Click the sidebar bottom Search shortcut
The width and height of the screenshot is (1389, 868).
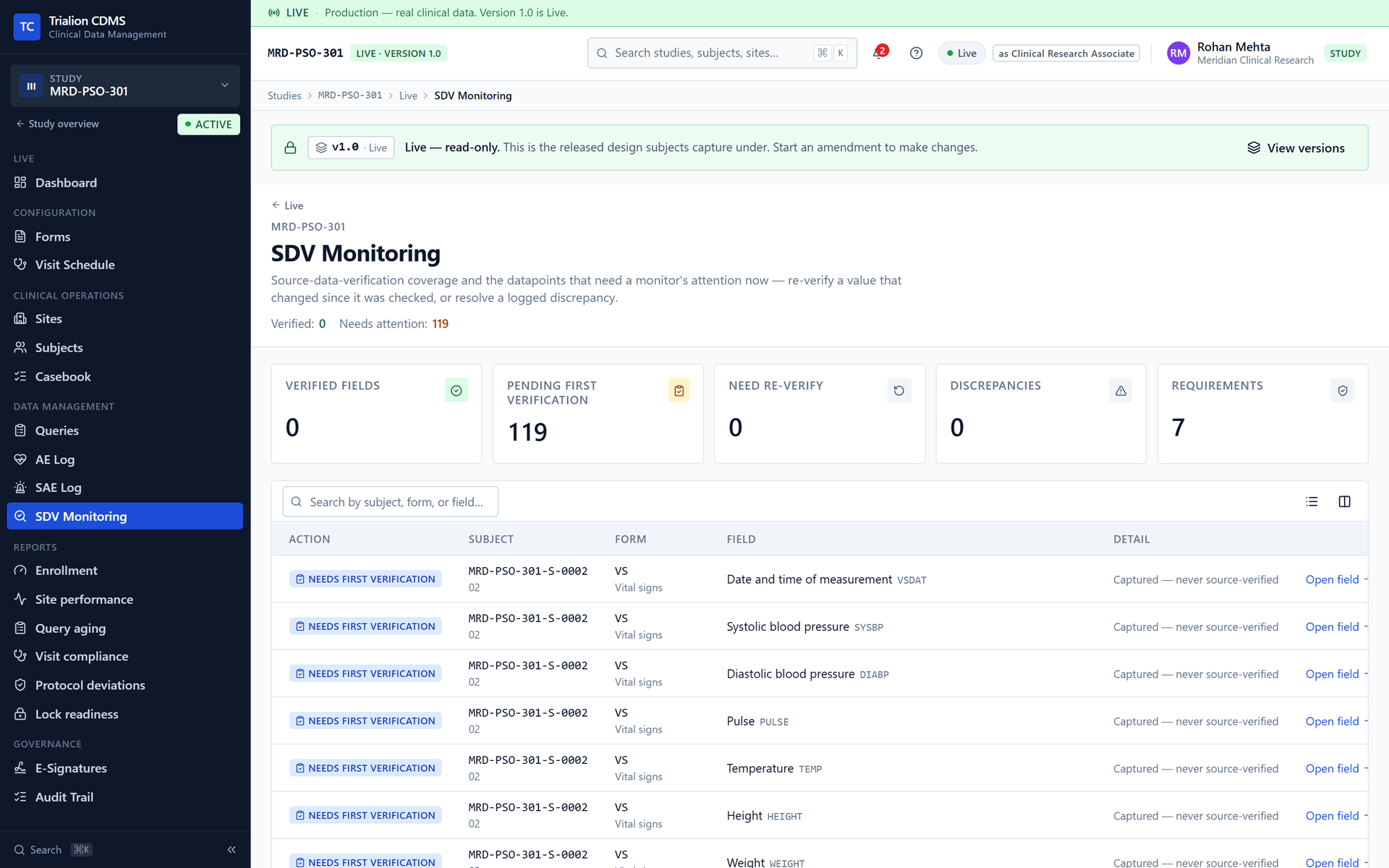(x=53, y=850)
